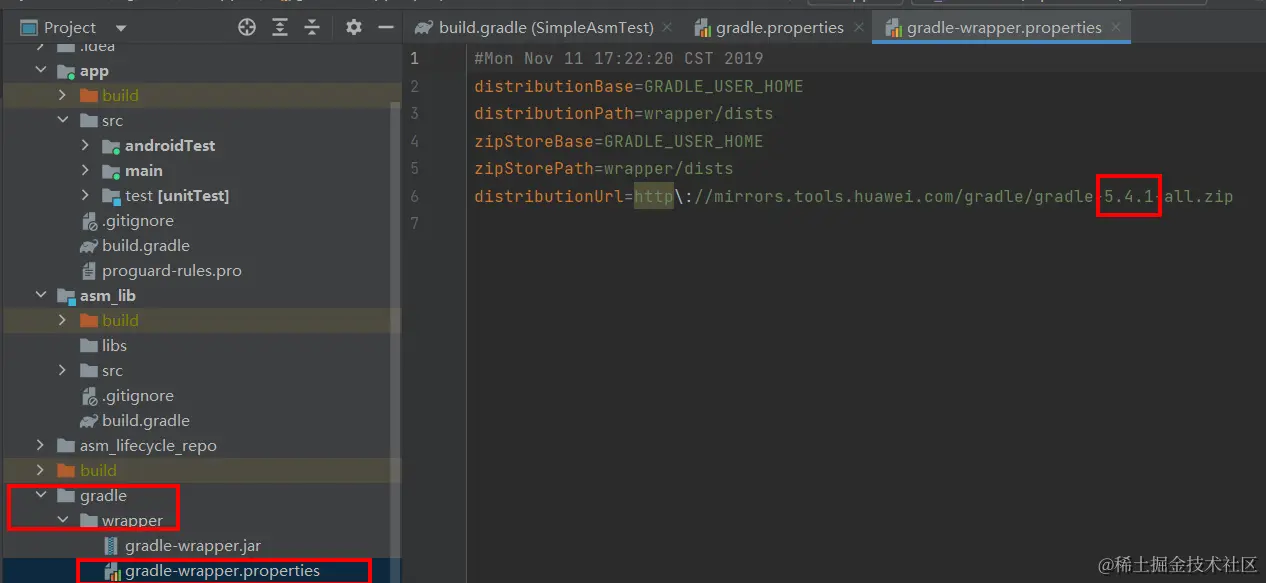Open build.gradle under app

(146, 246)
